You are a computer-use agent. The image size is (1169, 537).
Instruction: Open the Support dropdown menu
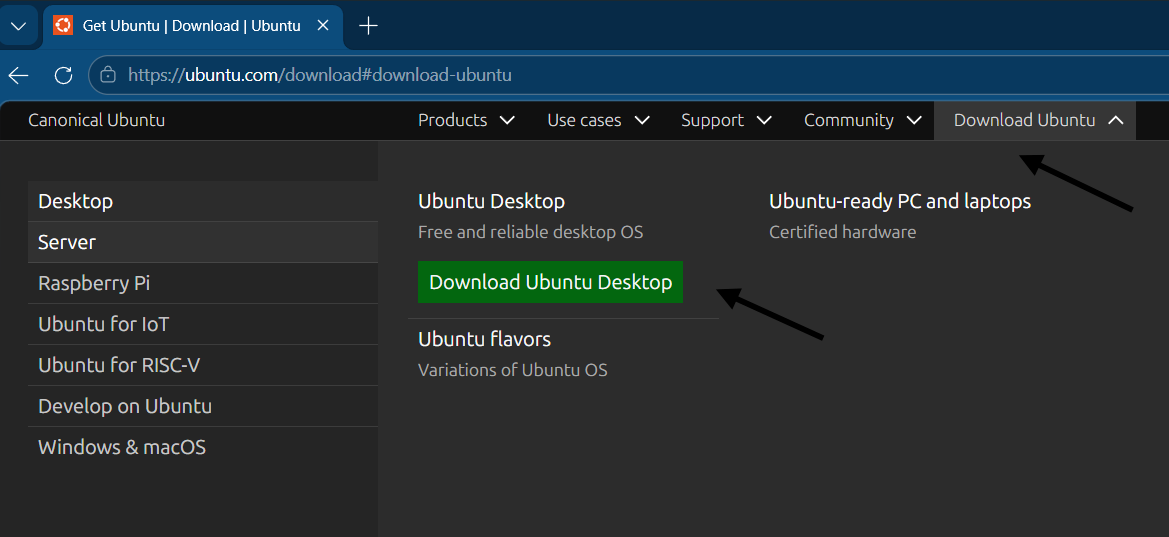coord(726,120)
